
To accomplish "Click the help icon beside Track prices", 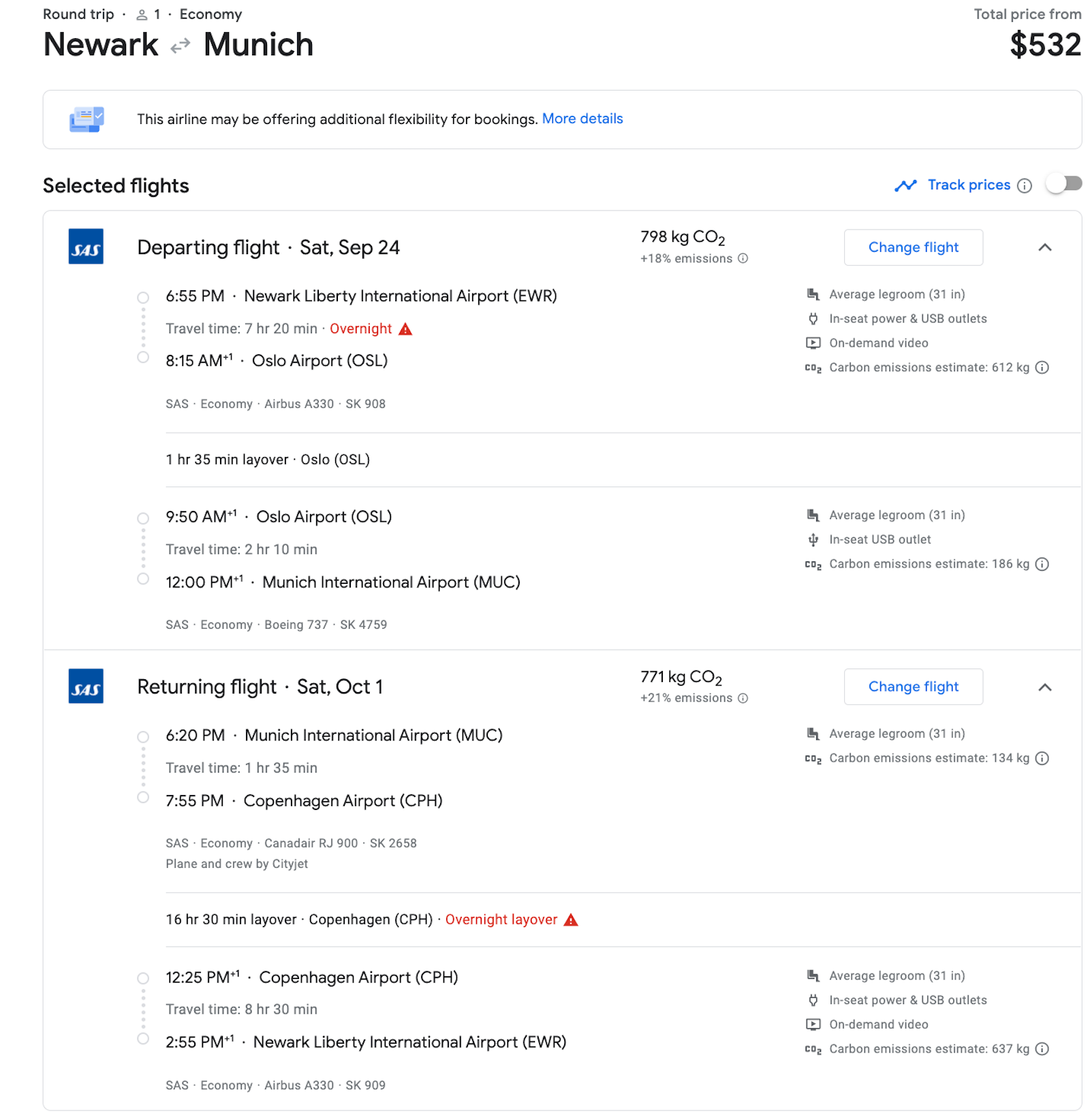I will (1025, 185).
